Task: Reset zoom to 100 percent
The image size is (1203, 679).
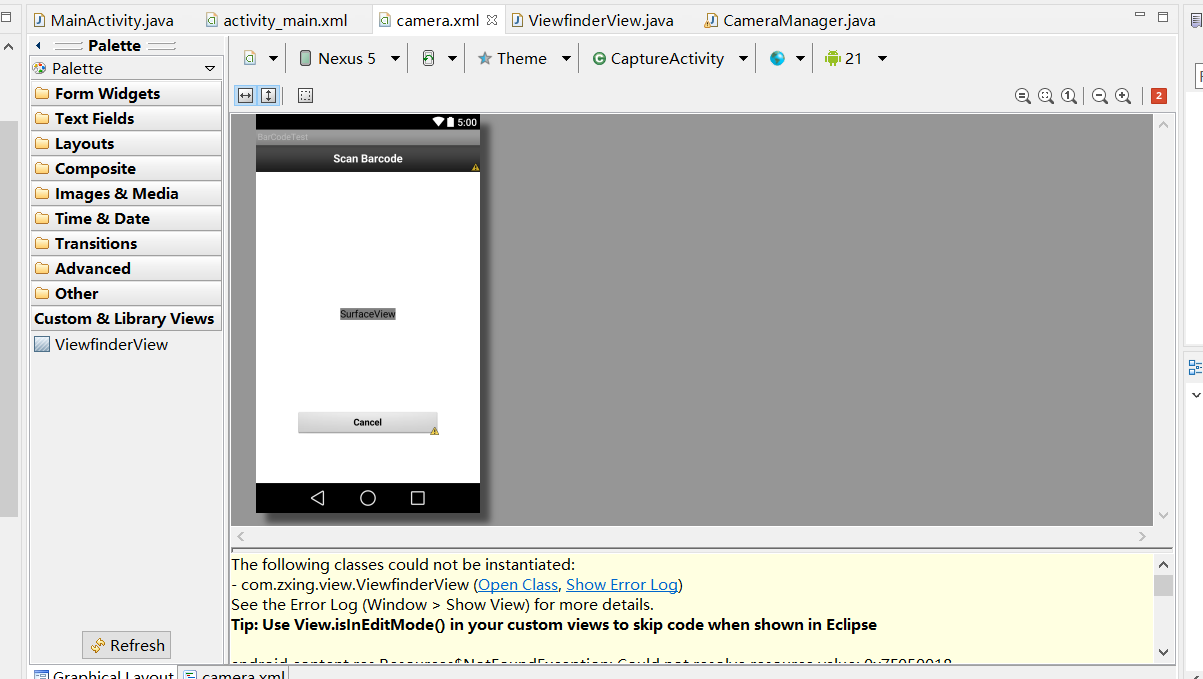Action: click(1069, 96)
